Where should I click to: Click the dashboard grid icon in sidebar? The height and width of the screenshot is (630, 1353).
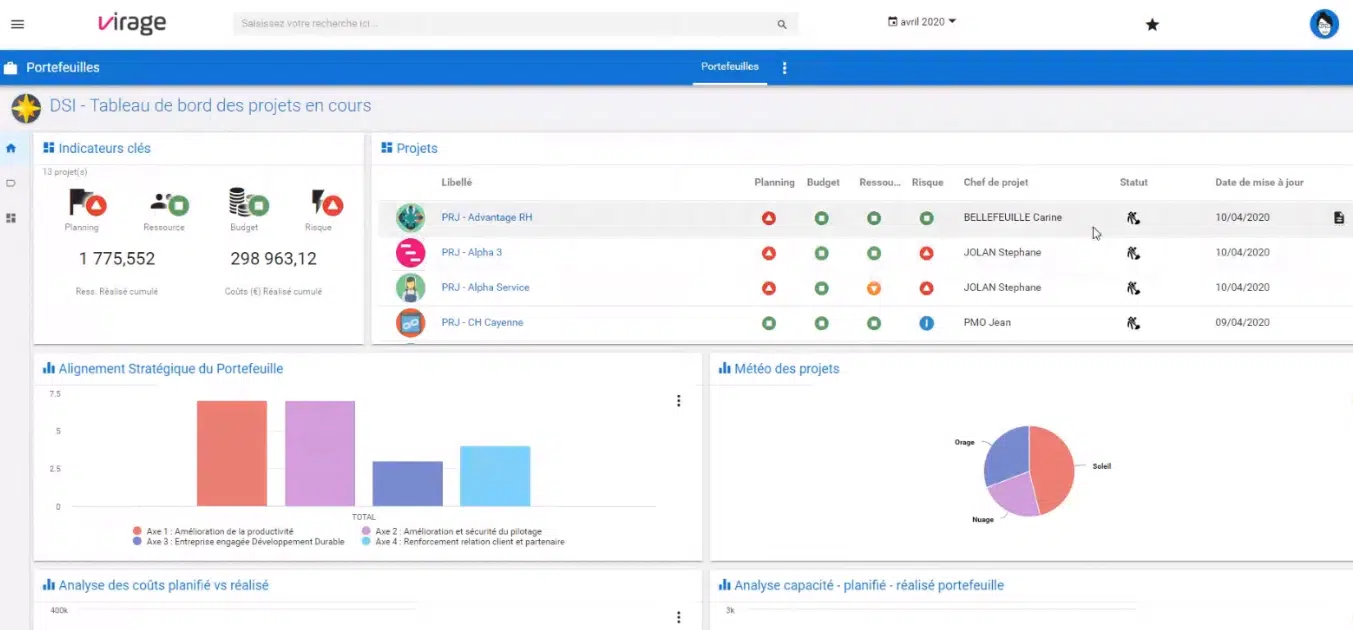point(11,217)
